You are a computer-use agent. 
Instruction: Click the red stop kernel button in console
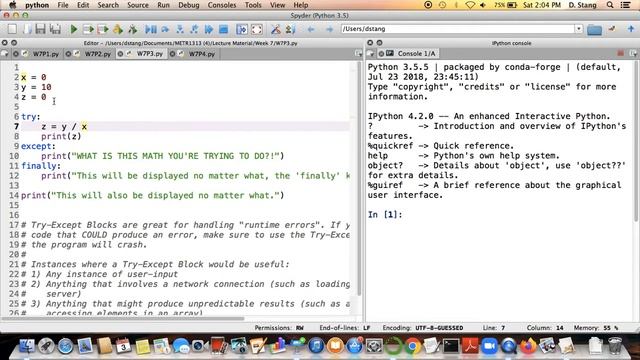pyautogui.click(x=620, y=53)
